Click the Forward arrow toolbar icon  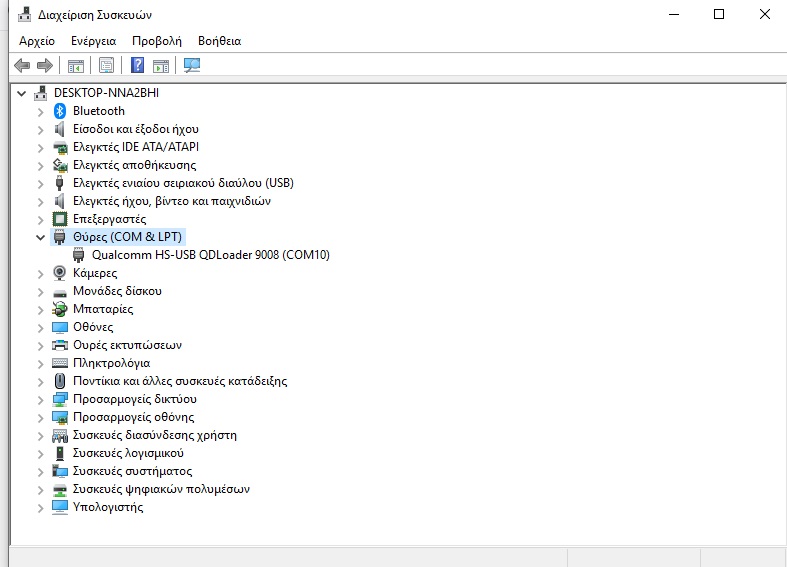tap(44, 66)
